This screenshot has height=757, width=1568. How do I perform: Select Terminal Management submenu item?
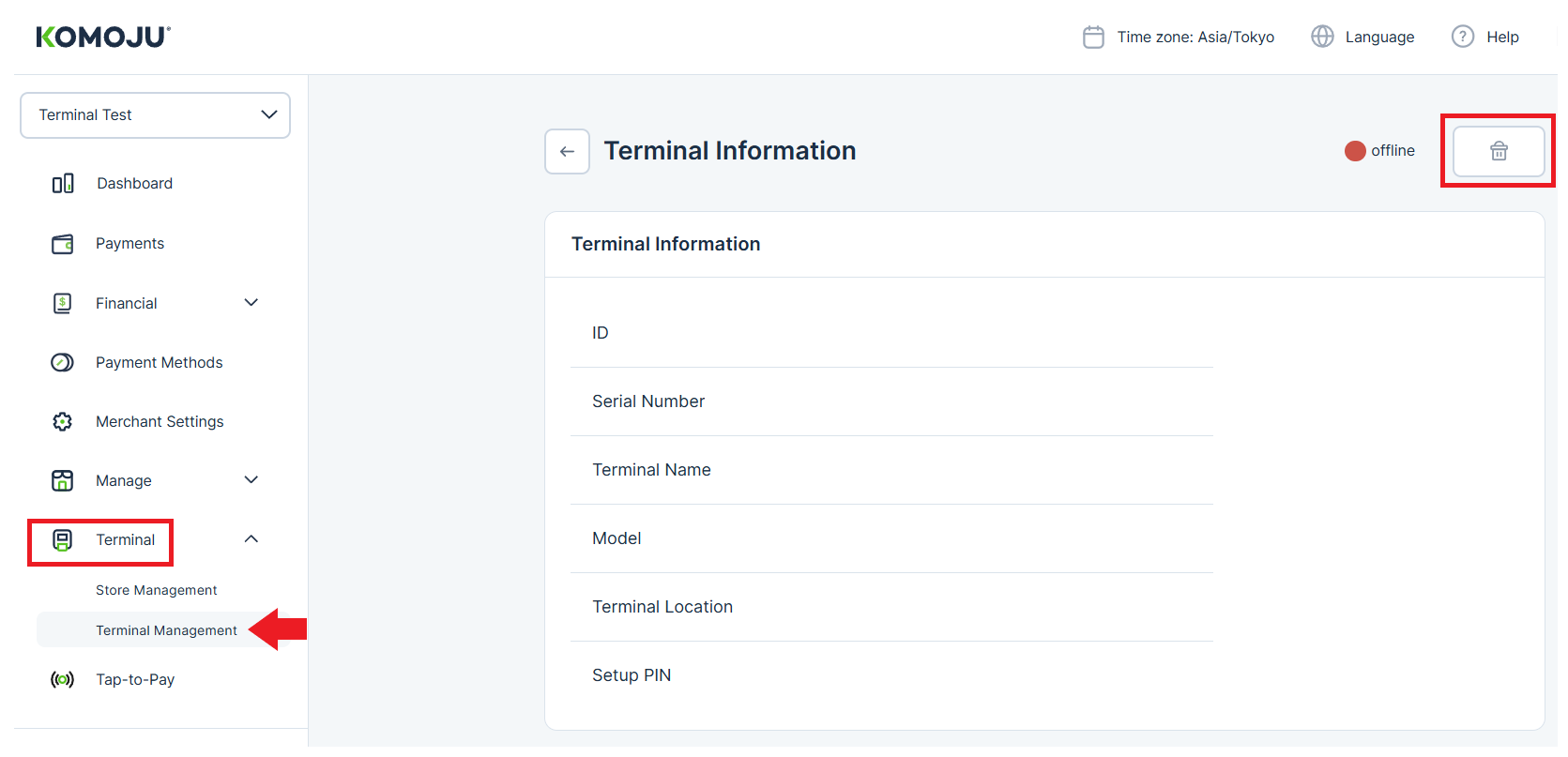tap(166, 630)
